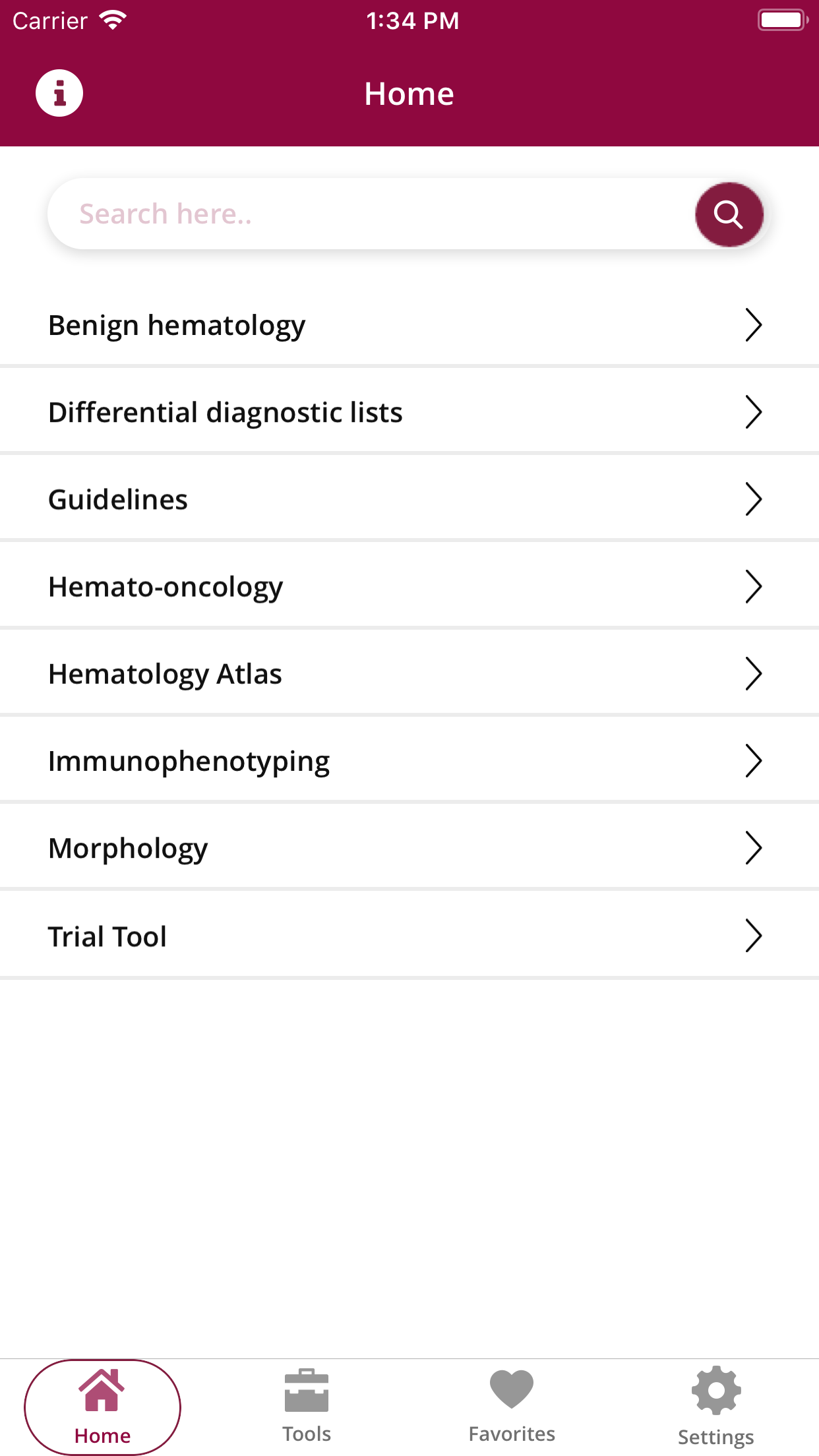Switch to the Settings tab label
This screenshot has height=1456, width=819.
tap(716, 1437)
